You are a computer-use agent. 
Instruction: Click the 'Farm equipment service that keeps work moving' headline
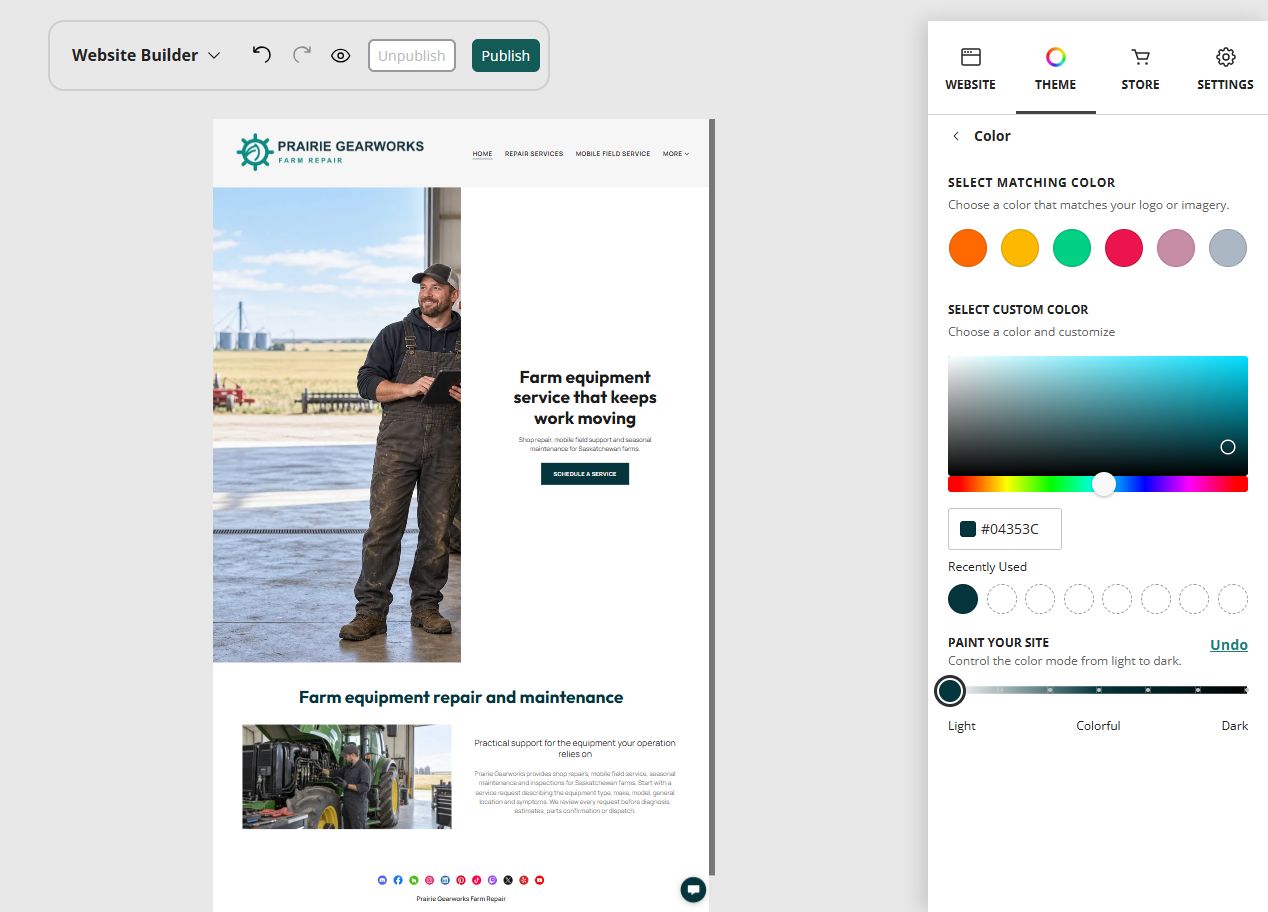coord(585,397)
